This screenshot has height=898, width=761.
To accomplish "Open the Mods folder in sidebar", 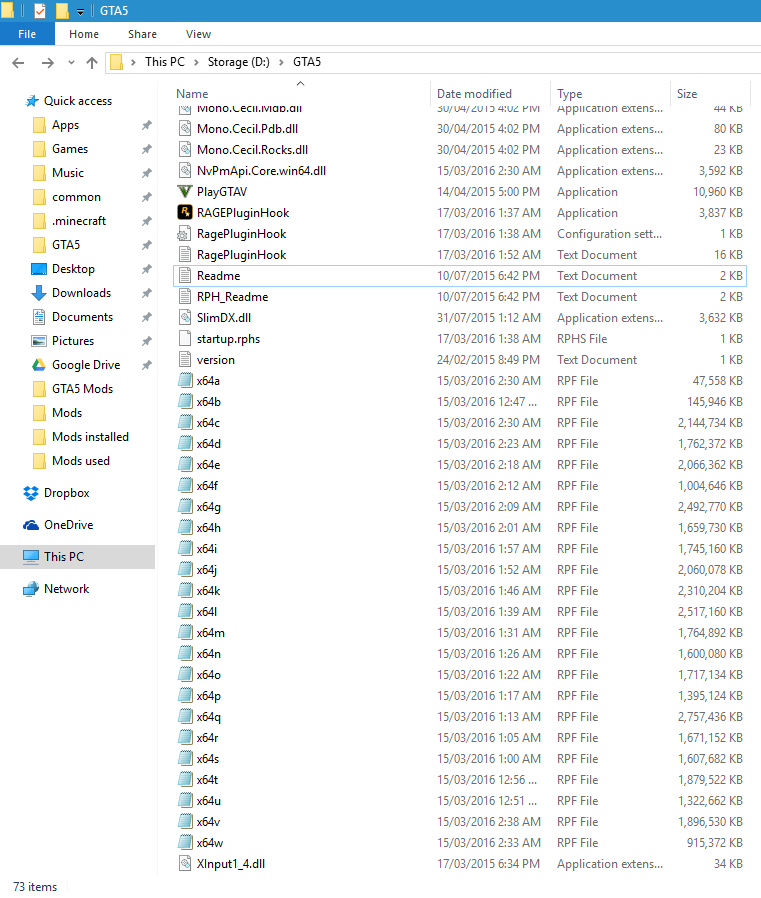I will tap(67, 413).
